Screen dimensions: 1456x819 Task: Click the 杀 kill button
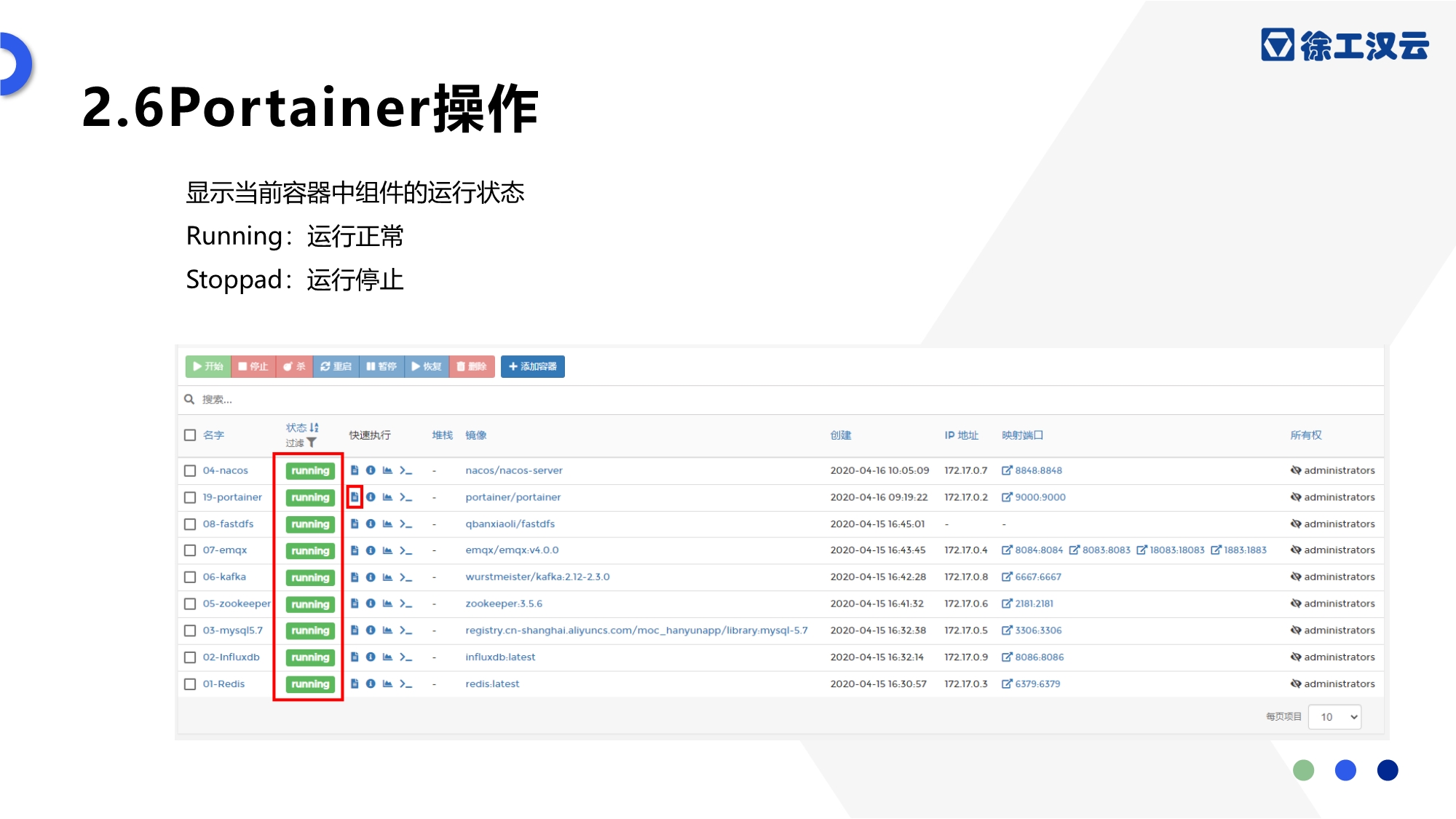[295, 366]
